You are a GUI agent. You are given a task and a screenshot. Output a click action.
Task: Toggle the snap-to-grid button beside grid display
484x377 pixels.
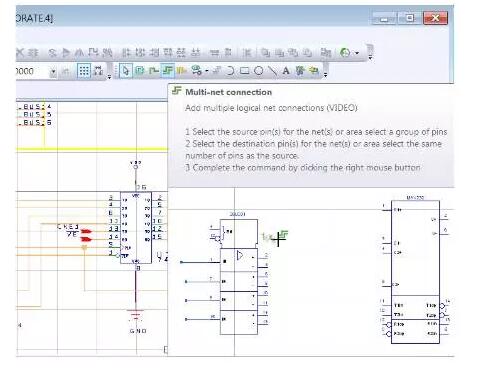(x=98, y=71)
